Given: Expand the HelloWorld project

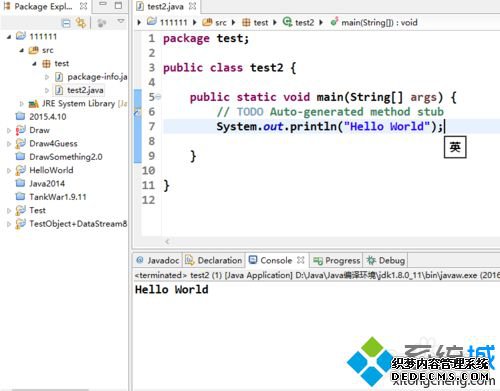Looking at the screenshot, I should (9, 171).
